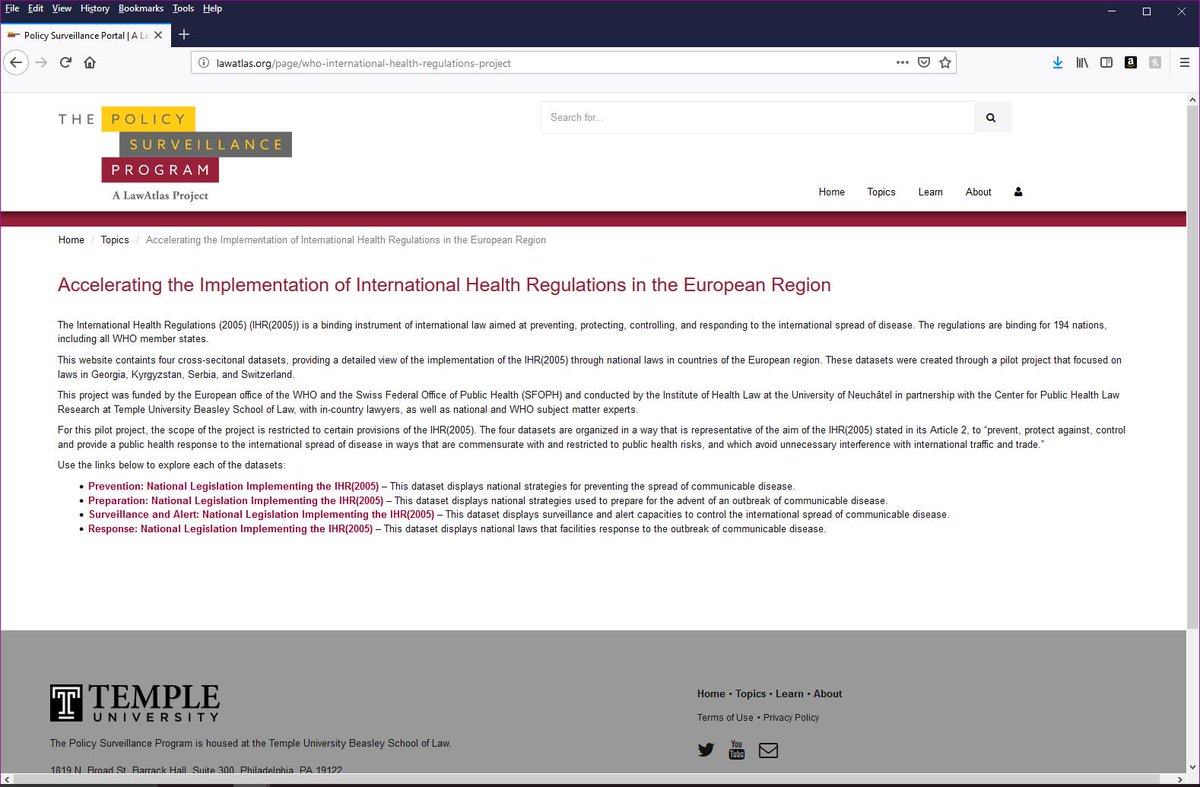Open Preparation: National Legislation dataset link
This screenshot has width=1200, height=787.
235,500
